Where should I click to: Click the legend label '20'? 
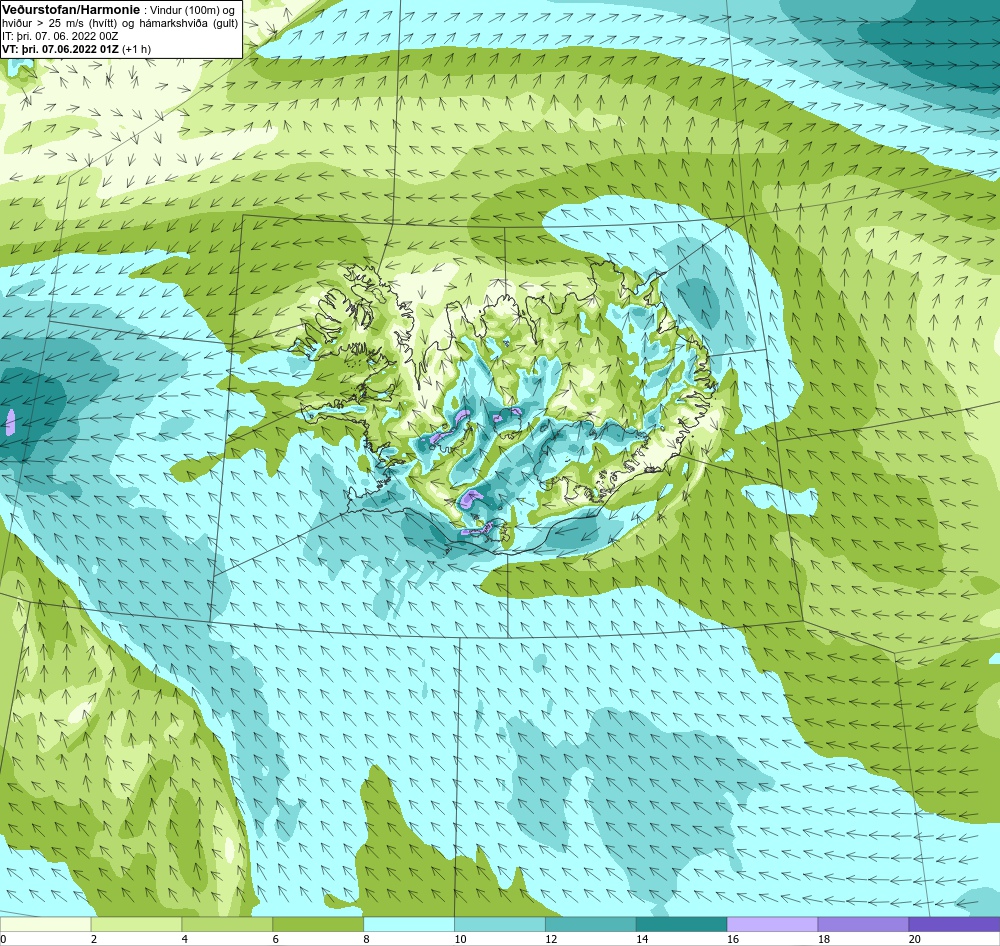pyautogui.click(x=915, y=939)
